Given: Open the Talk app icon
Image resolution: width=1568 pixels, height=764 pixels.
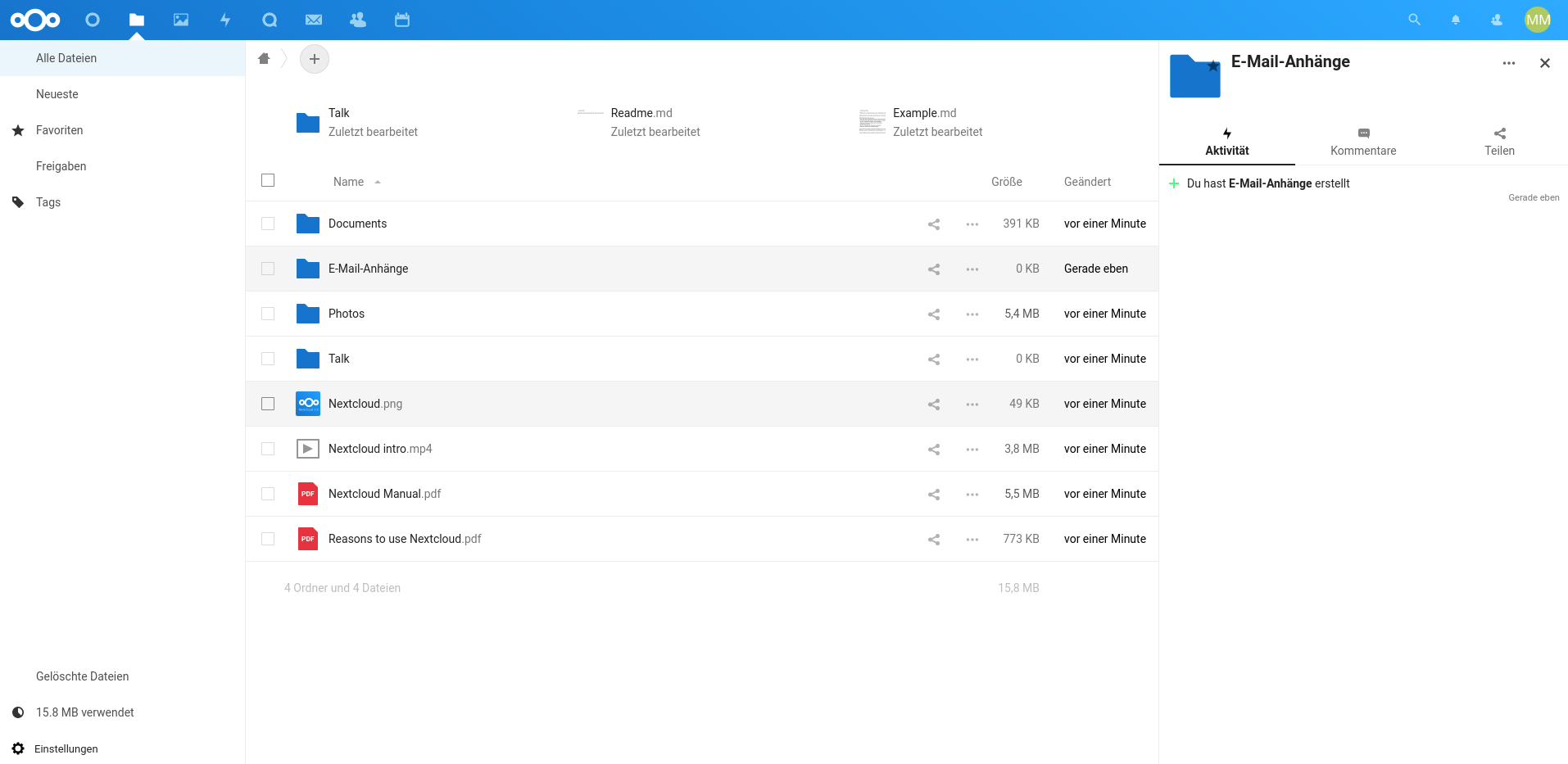Looking at the screenshot, I should 270,20.
